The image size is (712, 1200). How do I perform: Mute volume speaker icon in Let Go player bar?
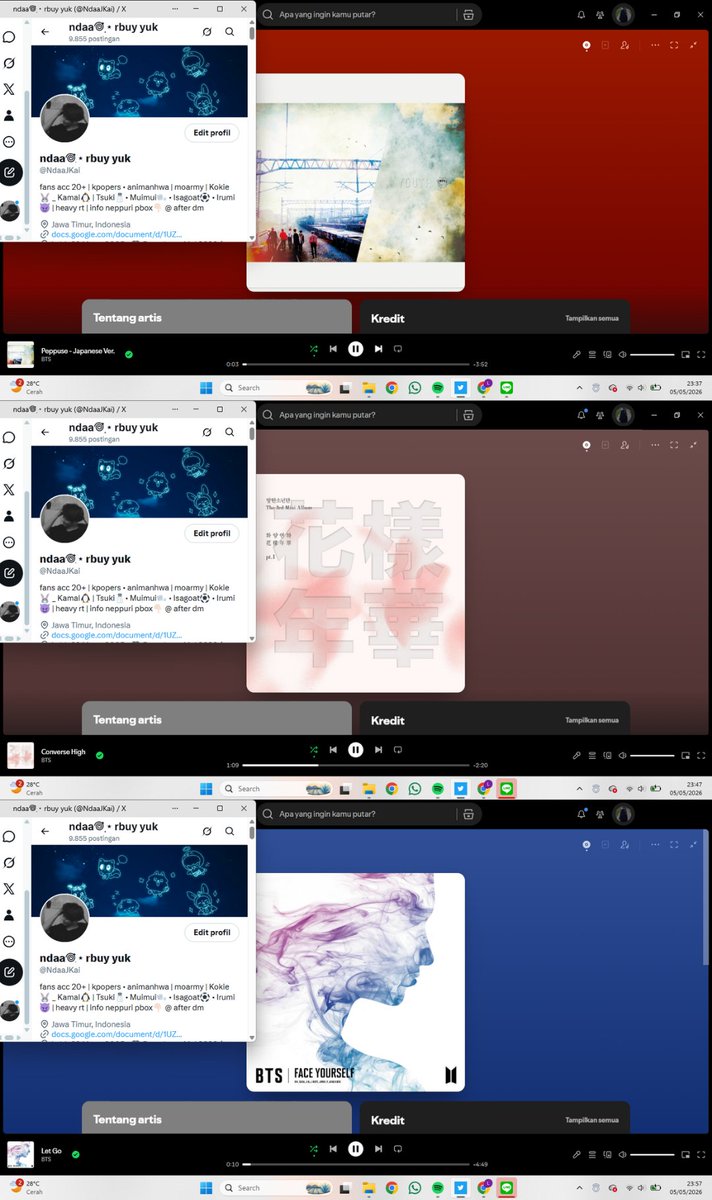click(623, 1154)
